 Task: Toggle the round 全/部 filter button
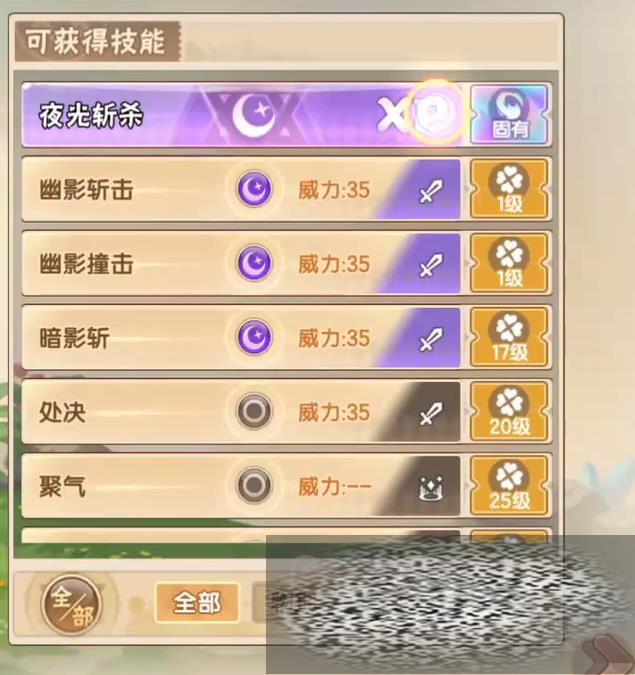click(71, 604)
